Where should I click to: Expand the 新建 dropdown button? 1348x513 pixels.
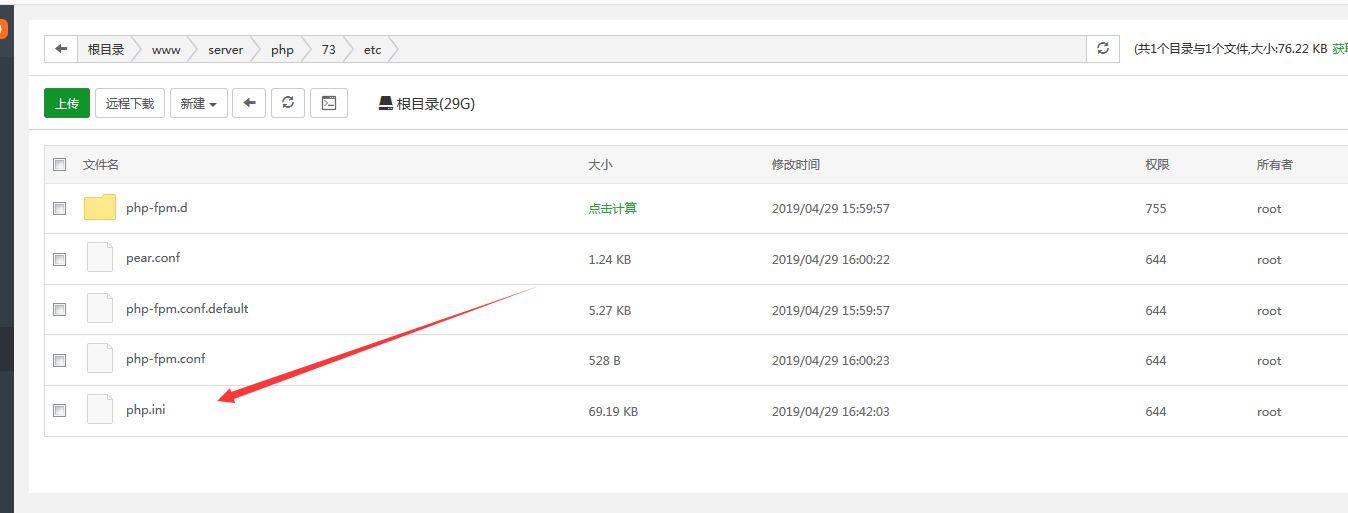(199, 103)
